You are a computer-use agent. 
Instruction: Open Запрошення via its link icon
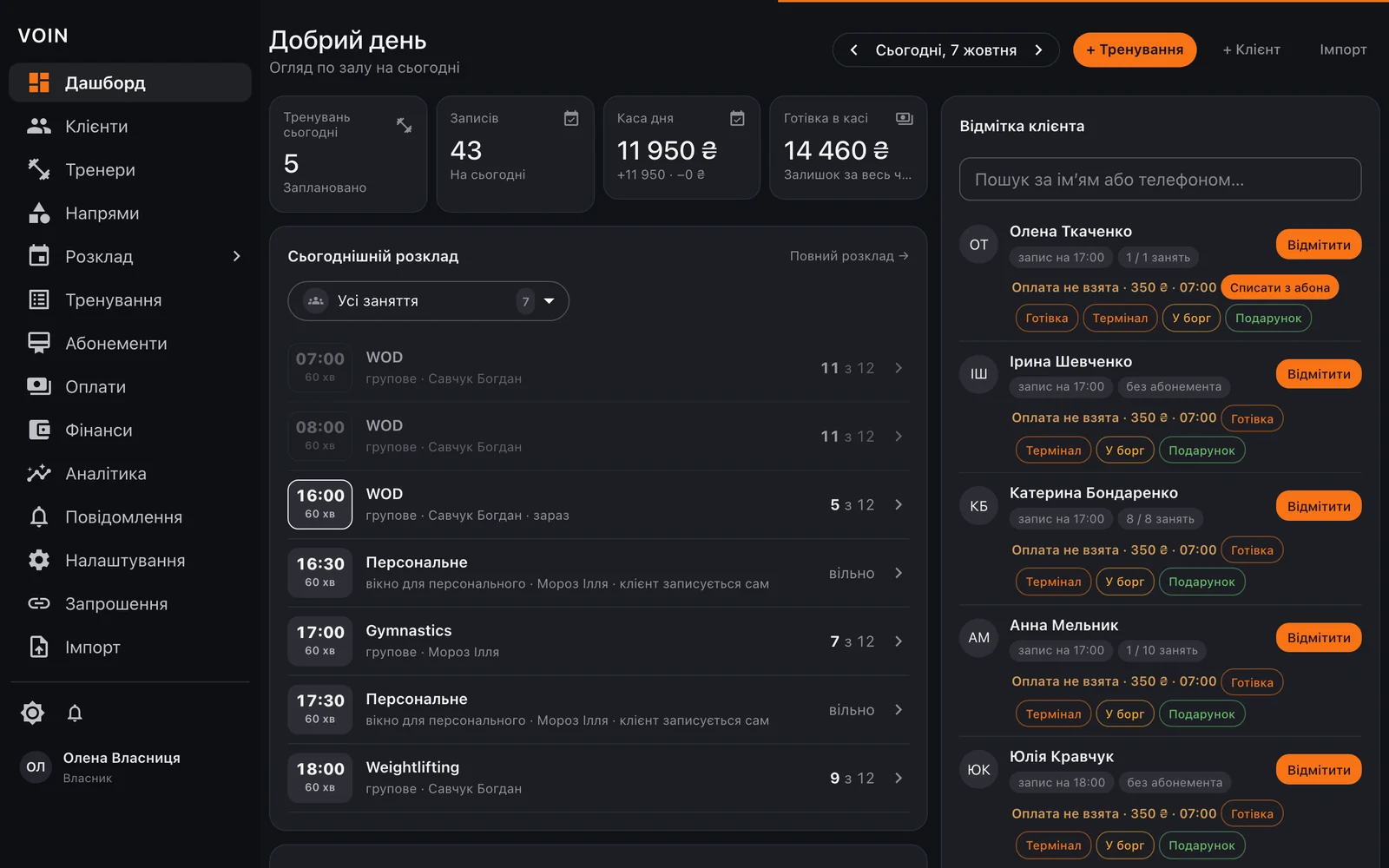coord(39,604)
